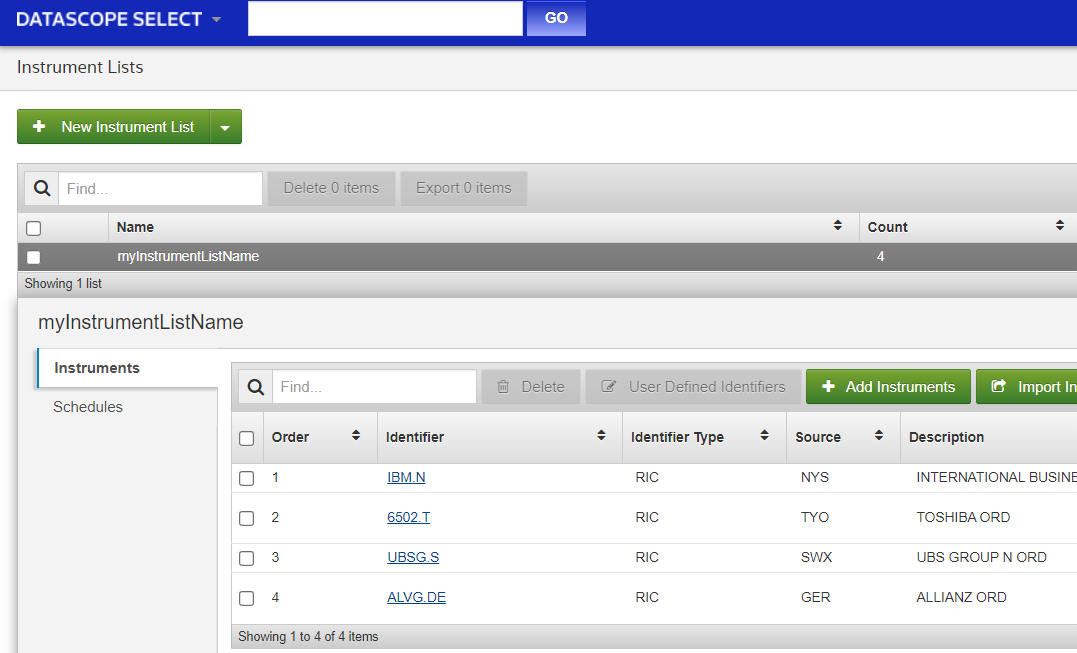The height and width of the screenshot is (653, 1077).
Task: Sort lists by Name column arrows
Action: [x=837, y=226]
